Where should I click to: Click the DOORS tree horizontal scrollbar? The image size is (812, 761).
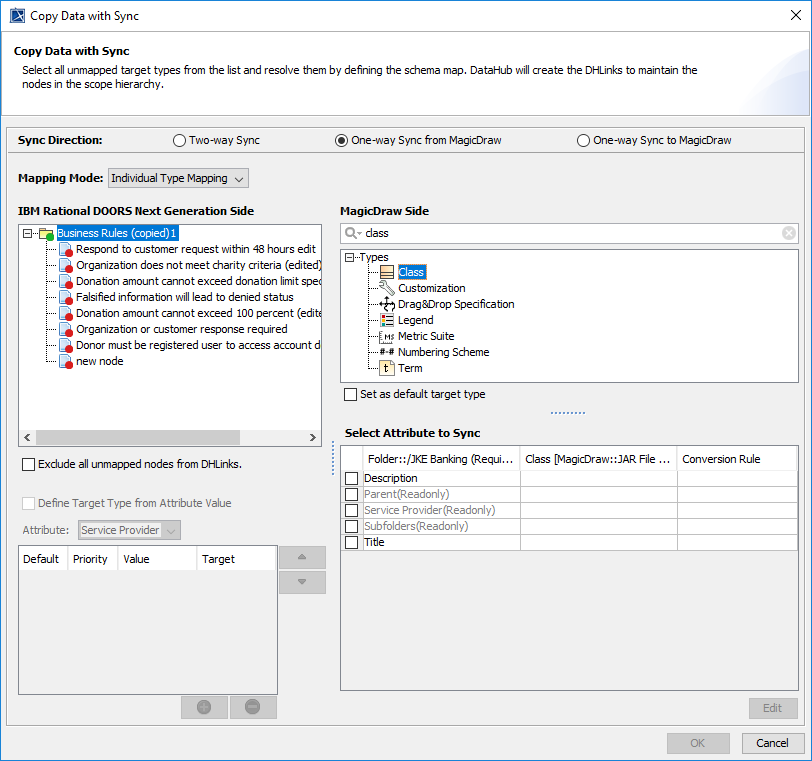pyautogui.click(x=138, y=438)
